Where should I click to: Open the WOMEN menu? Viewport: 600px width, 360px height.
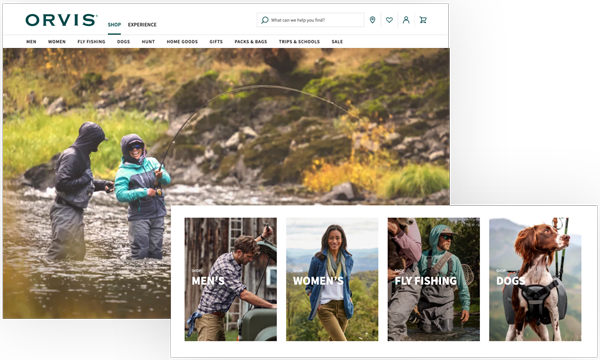57,42
